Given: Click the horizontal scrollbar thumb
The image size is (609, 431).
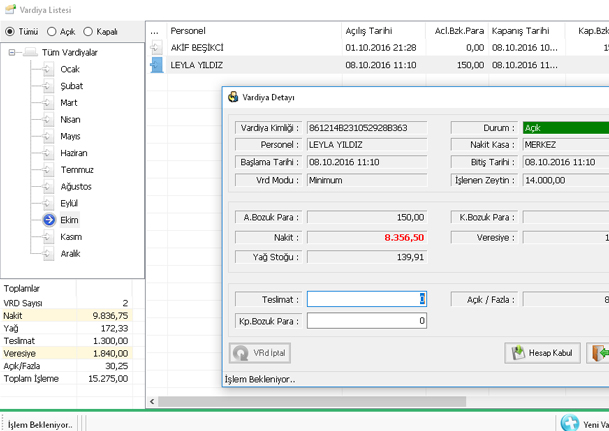Looking at the screenshot, I should 312,401.
